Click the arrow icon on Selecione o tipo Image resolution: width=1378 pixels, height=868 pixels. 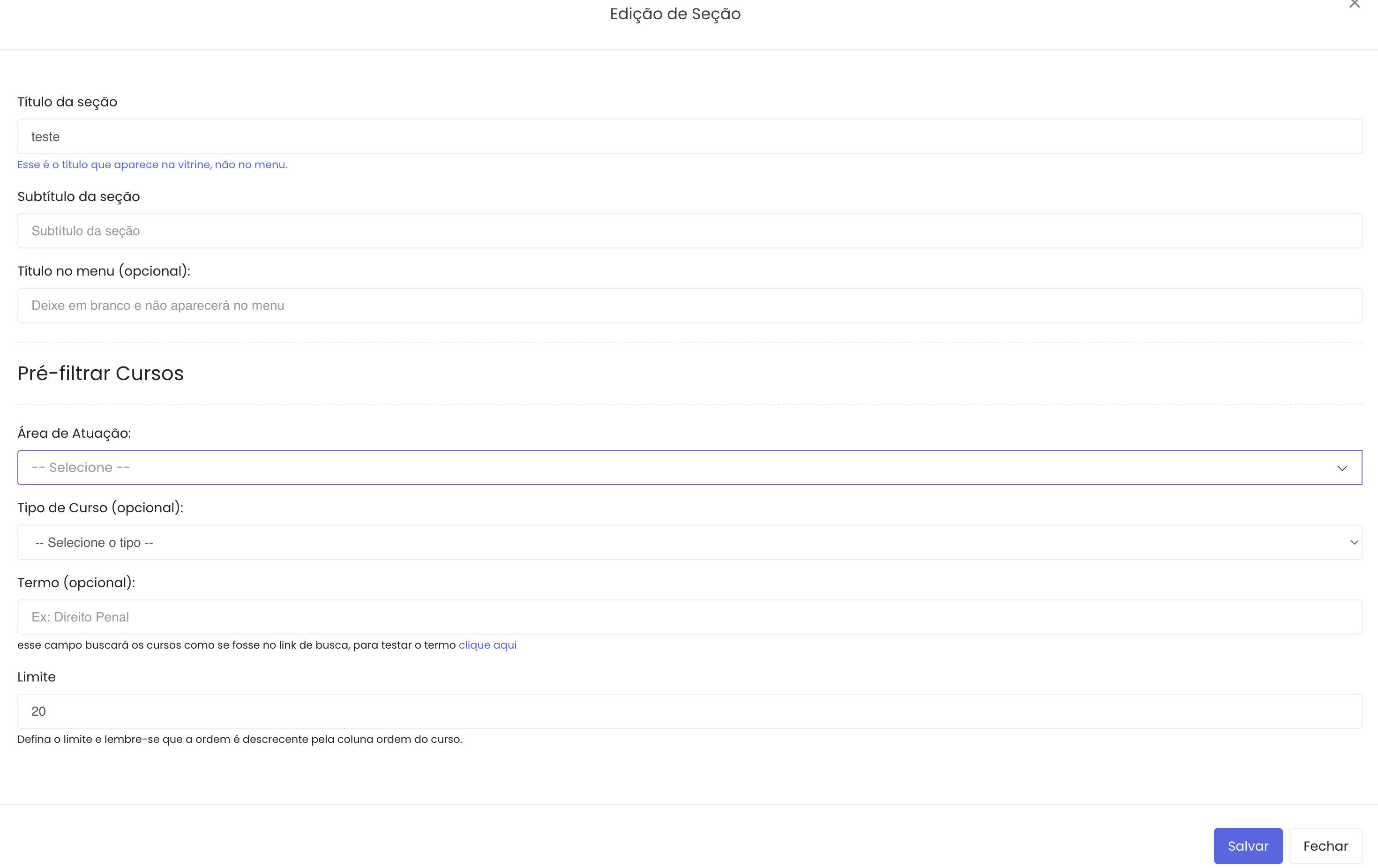point(1354,542)
